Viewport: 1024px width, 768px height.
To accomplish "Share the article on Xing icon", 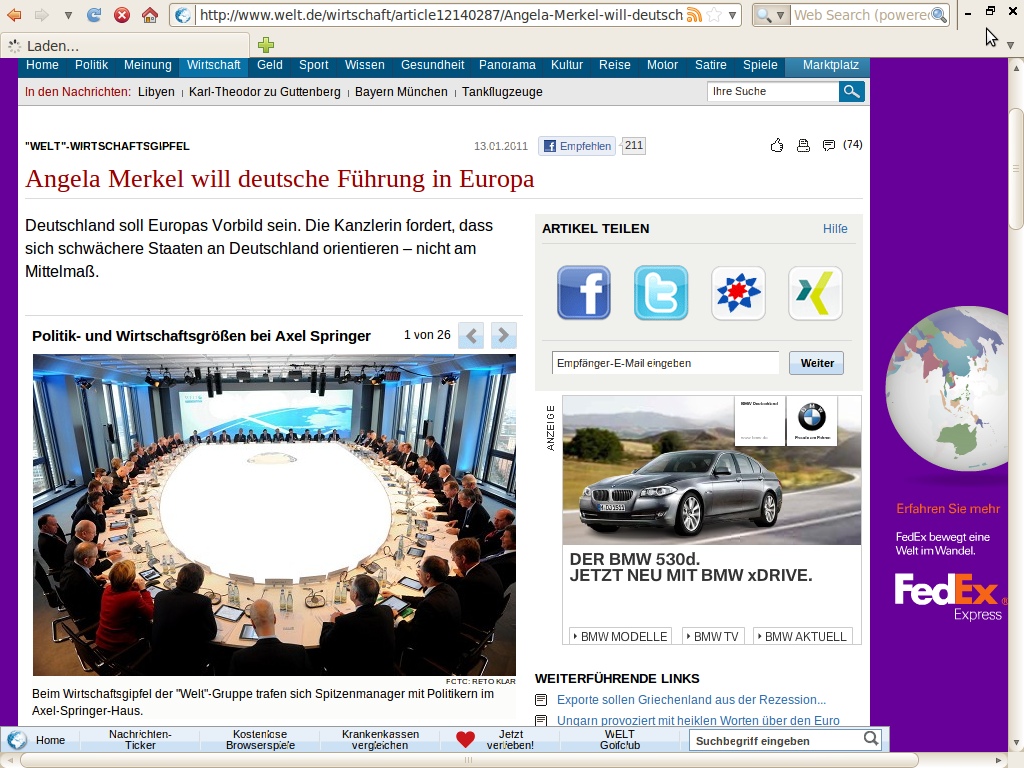I will pos(815,293).
